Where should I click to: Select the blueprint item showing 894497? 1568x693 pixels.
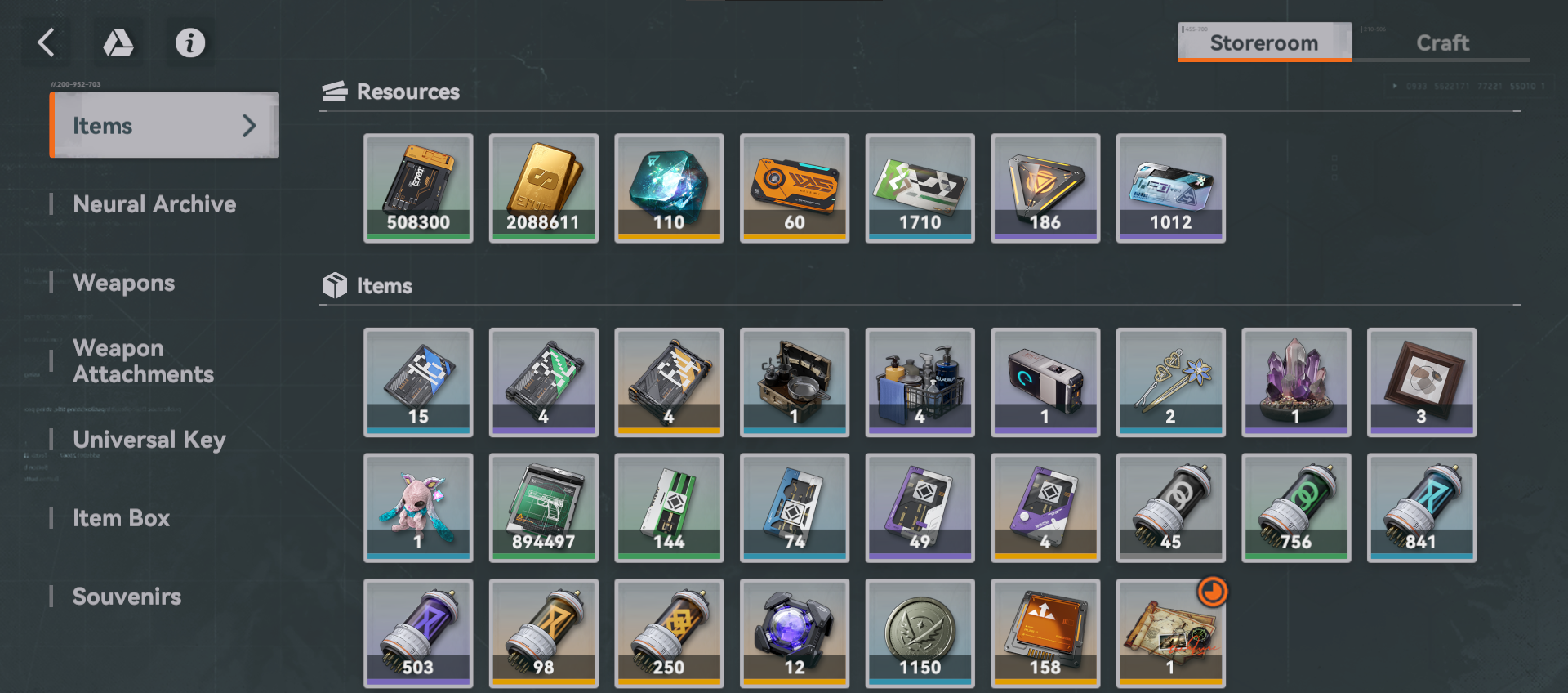point(544,508)
